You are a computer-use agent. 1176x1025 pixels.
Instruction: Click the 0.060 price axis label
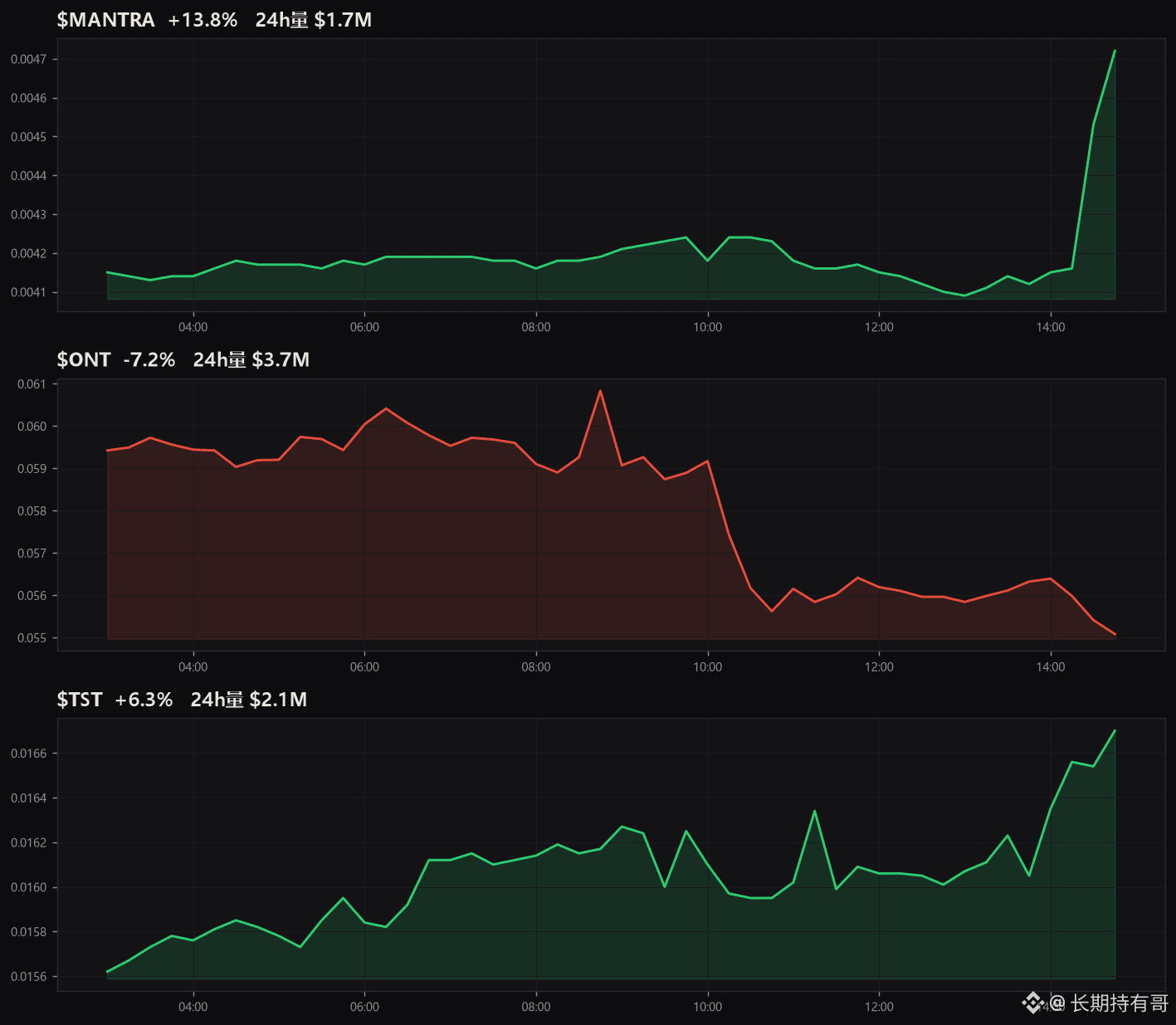(x=32, y=427)
